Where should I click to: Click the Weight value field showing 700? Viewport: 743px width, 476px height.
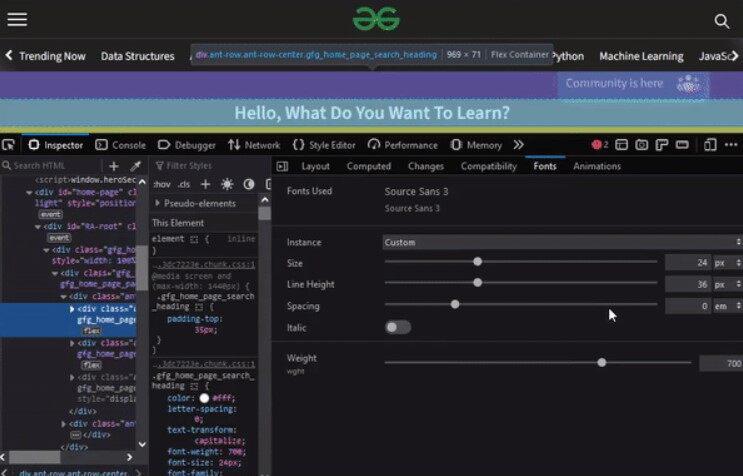coord(721,363)
